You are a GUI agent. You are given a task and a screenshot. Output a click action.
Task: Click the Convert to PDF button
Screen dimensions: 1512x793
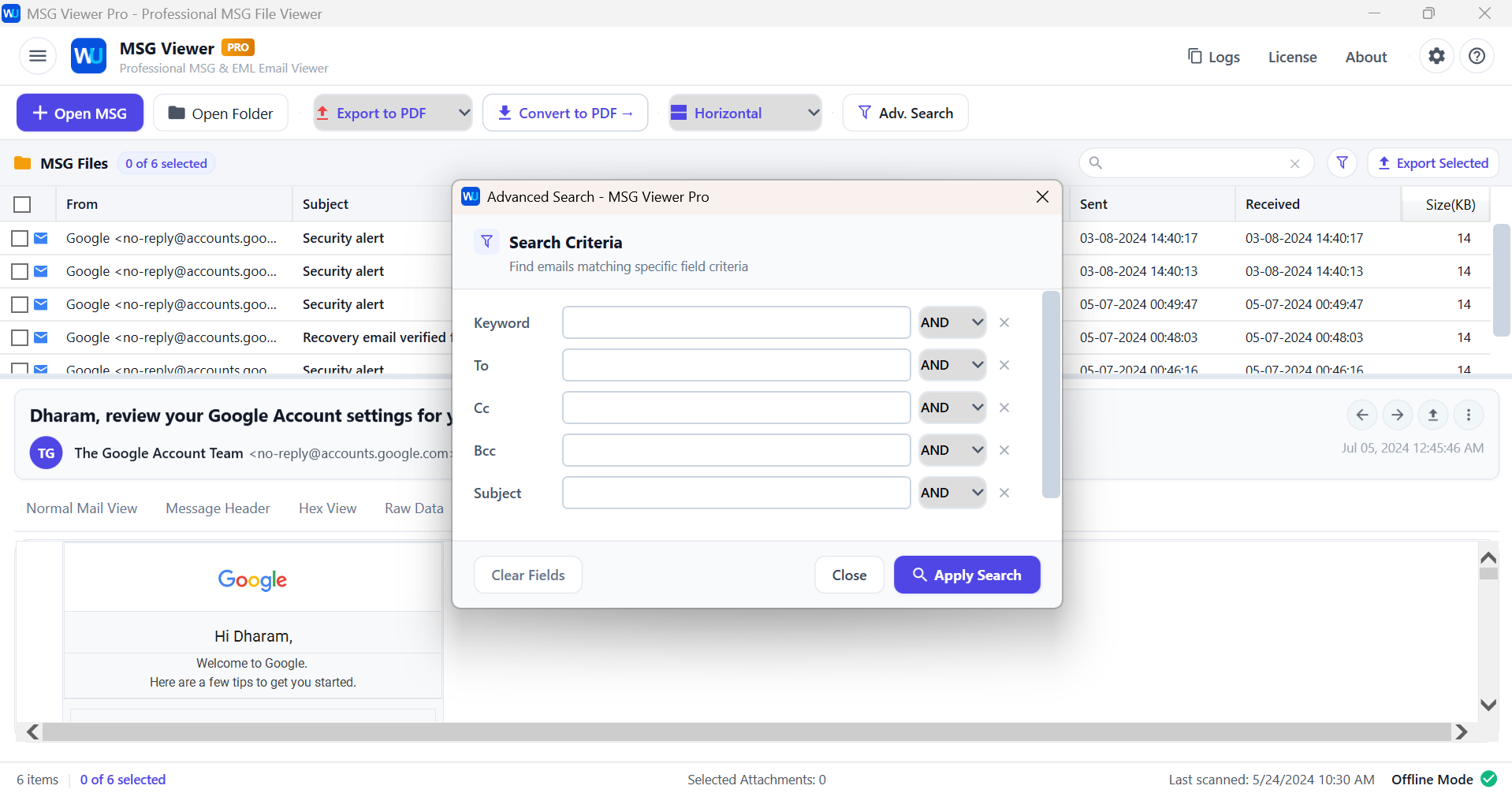[565, 113]
